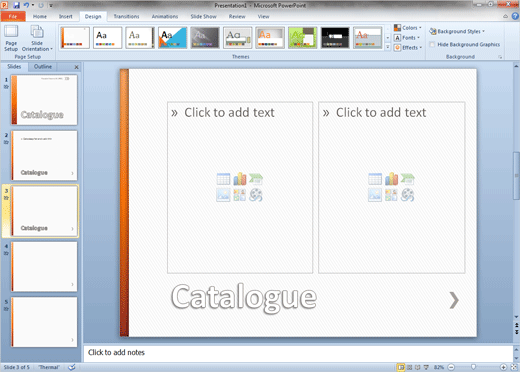Select slide 5 thumbnail in the Slides pane

pyautogui.click(x=44, y=322)
